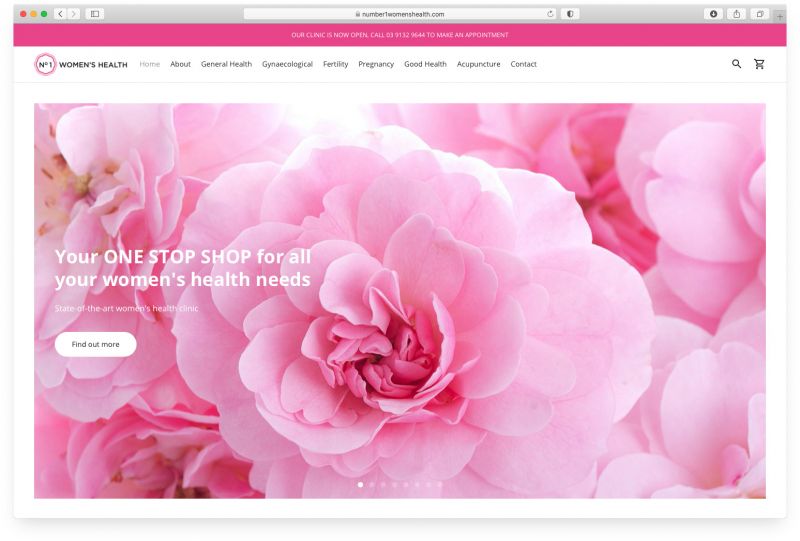Open the Pregnancy navigation menu
Image resolution: width=800 pixels, height=541 pixels.
tap(376, 64)
